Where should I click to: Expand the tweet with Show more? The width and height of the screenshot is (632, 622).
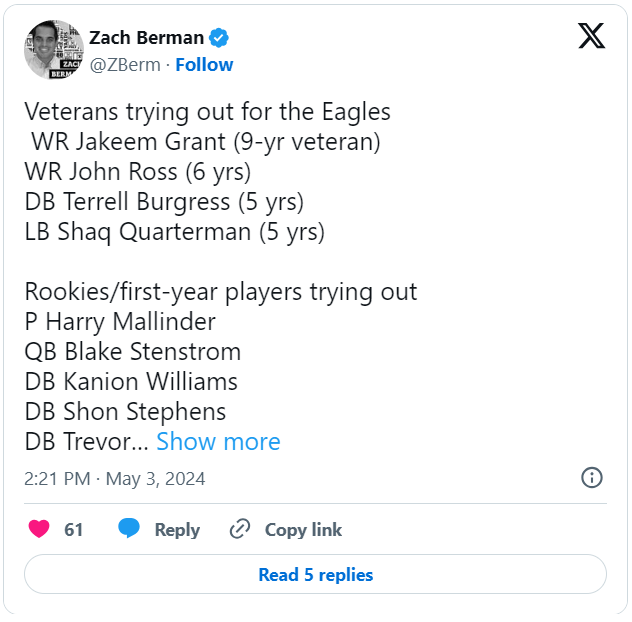pos(218,442)
